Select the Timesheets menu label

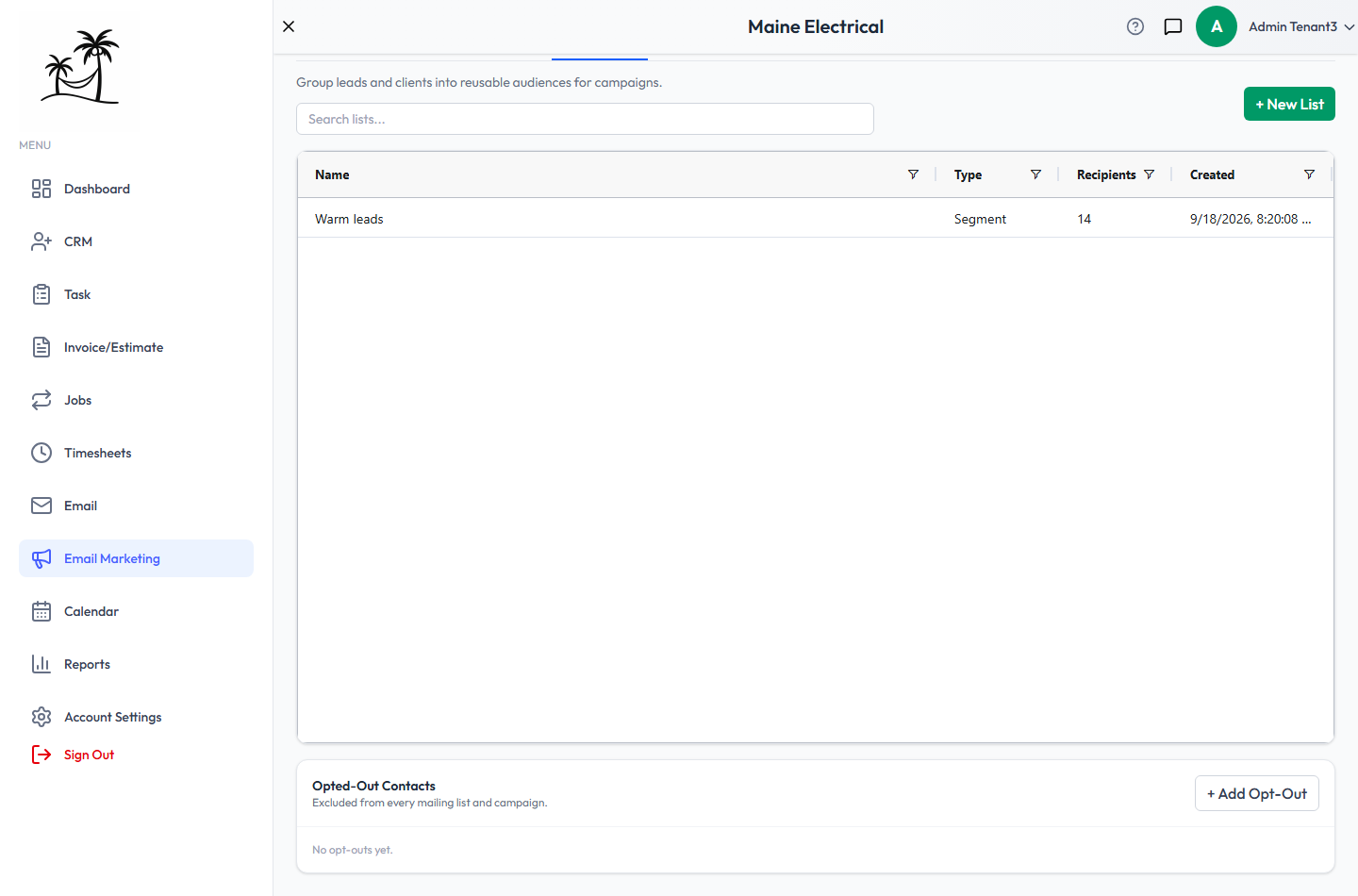coord(98,453)
